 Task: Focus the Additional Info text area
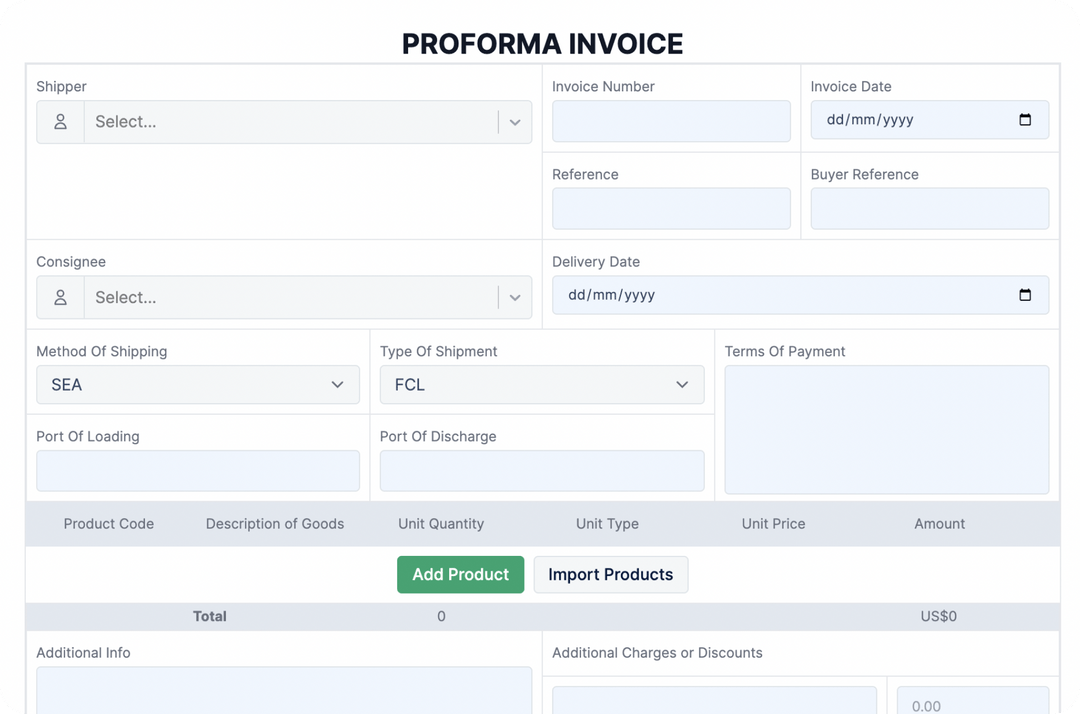pyautogui.click(x=284, y=694)
